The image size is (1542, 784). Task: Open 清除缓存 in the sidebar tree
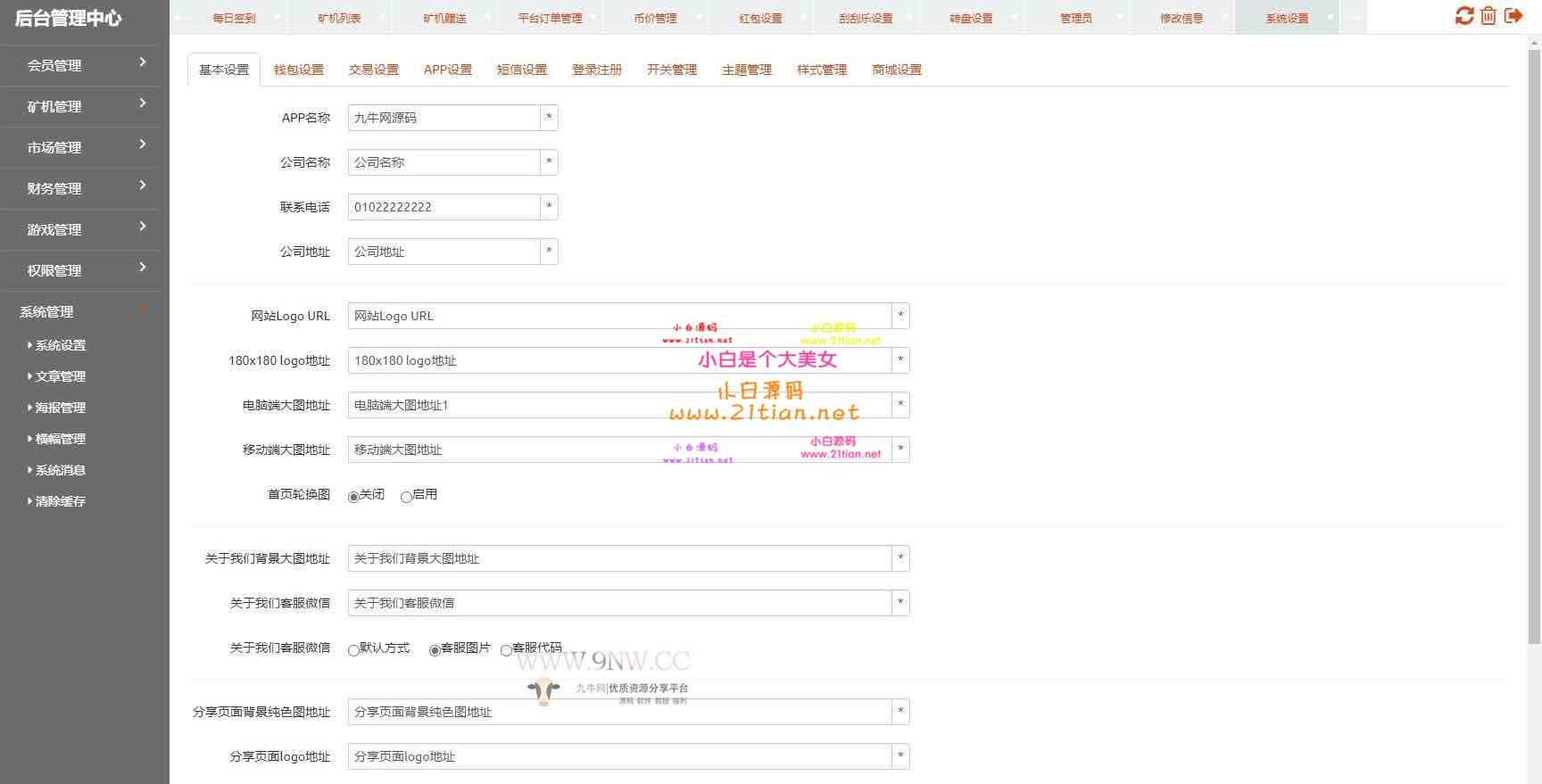point(60,501)
